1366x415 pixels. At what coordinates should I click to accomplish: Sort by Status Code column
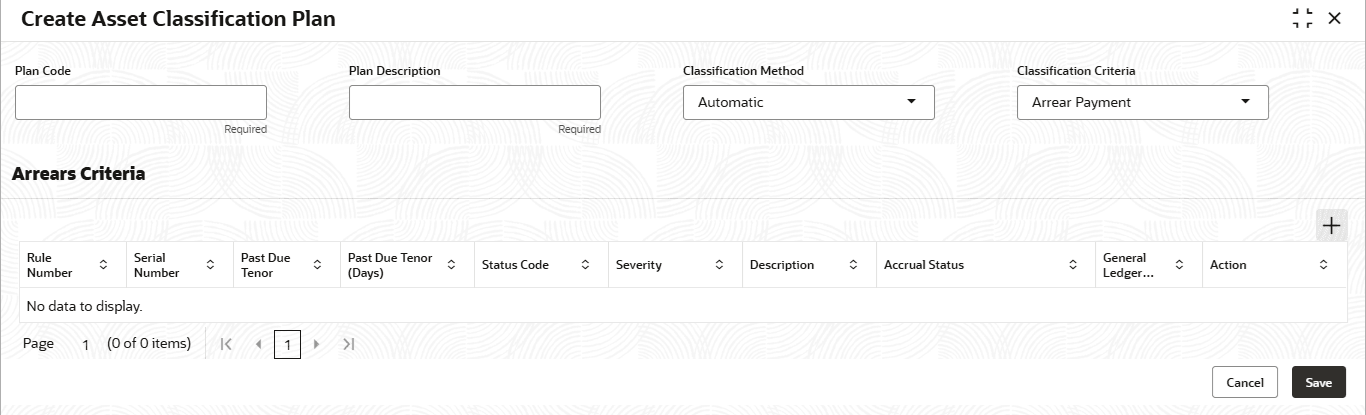[x=585, y=265]
